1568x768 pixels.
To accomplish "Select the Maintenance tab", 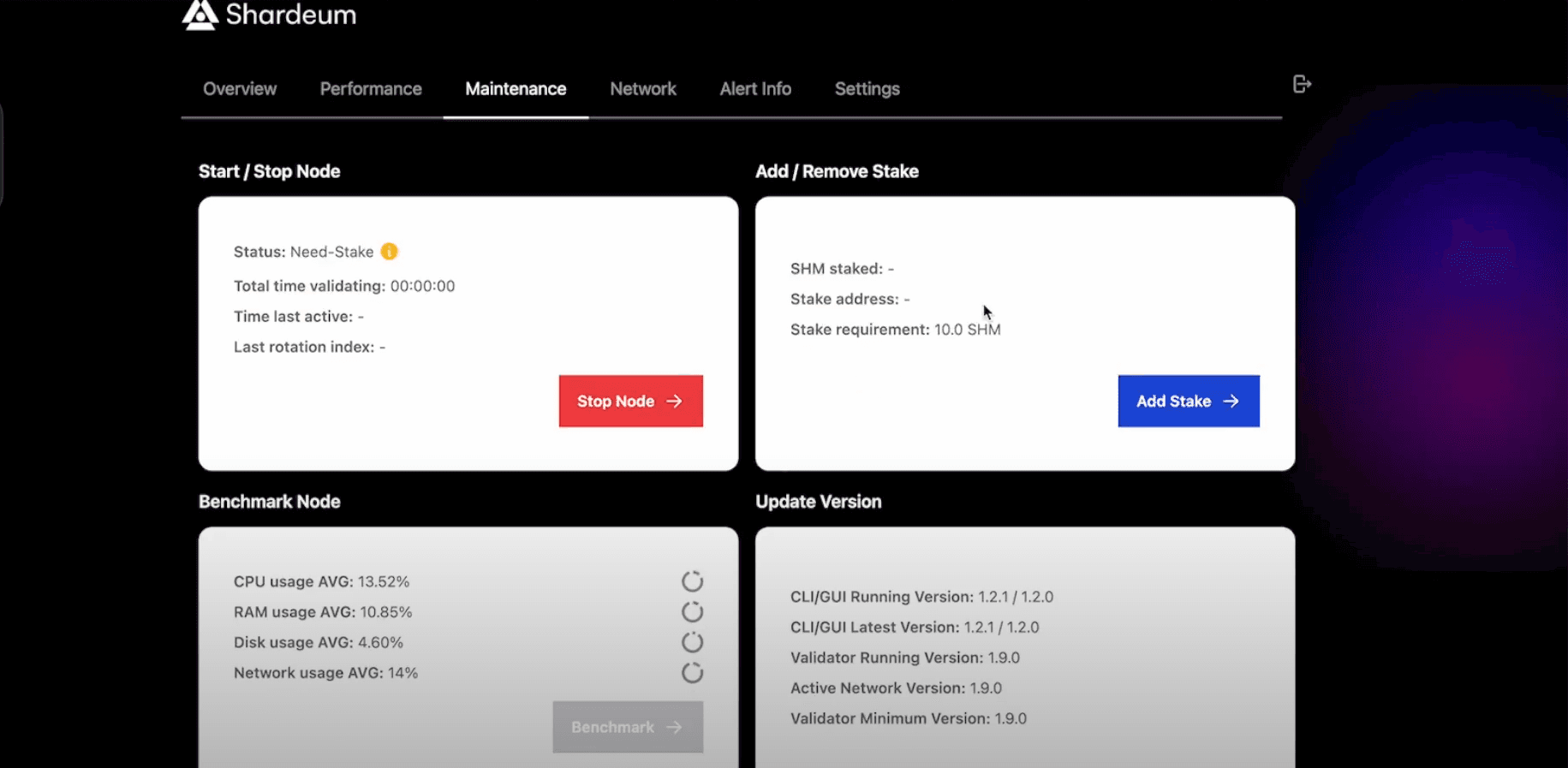I will tap(516, 89).
